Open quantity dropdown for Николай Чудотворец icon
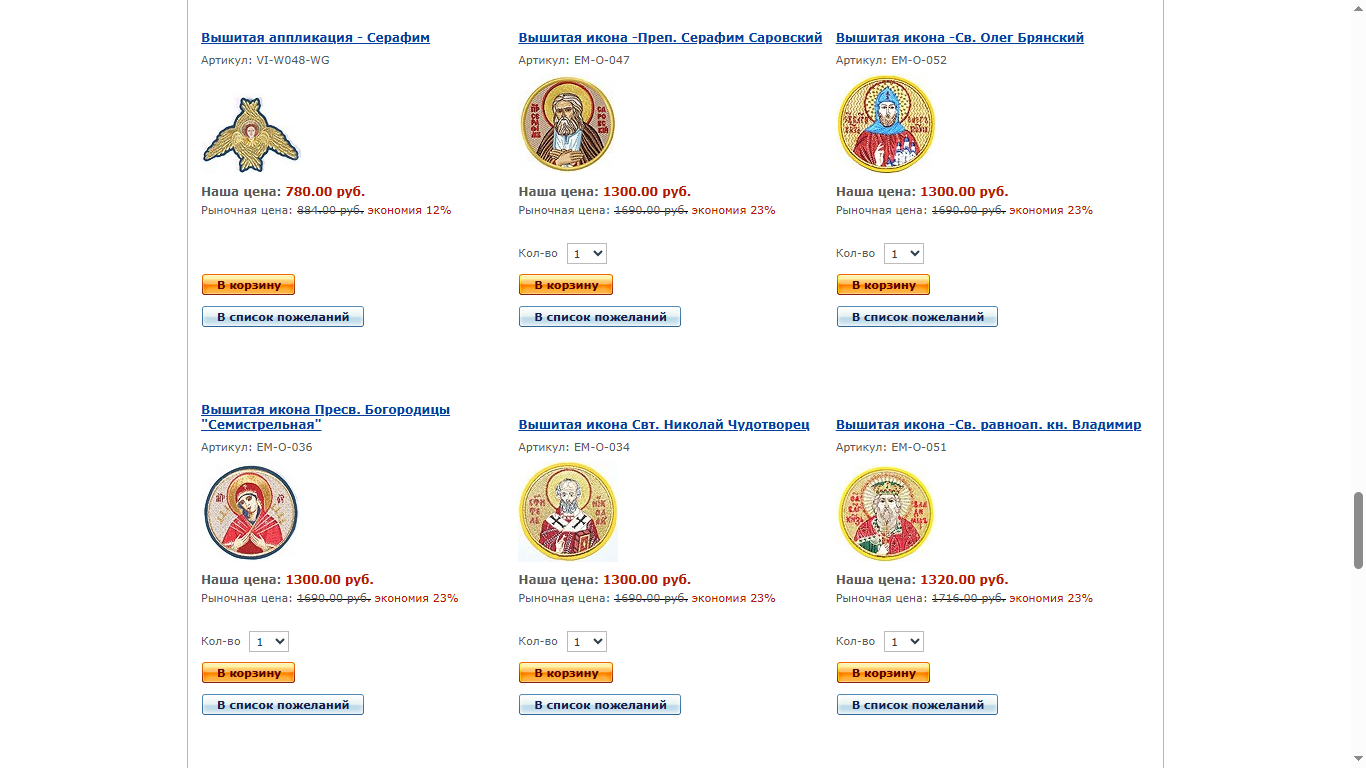Screen dimensions: 1366x768 tap(587, 642)
